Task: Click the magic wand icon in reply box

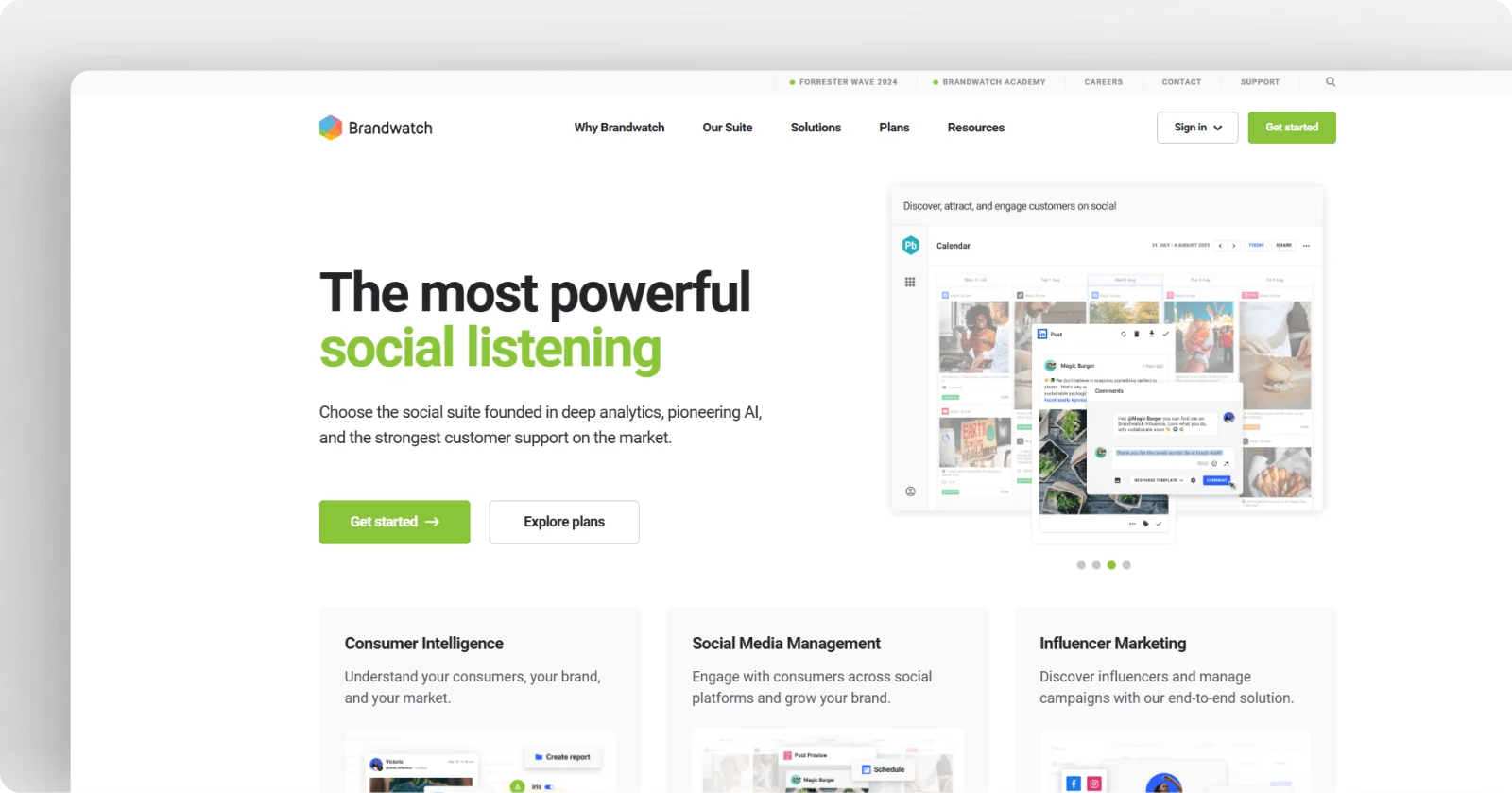Action: [x=1227, y=463]
